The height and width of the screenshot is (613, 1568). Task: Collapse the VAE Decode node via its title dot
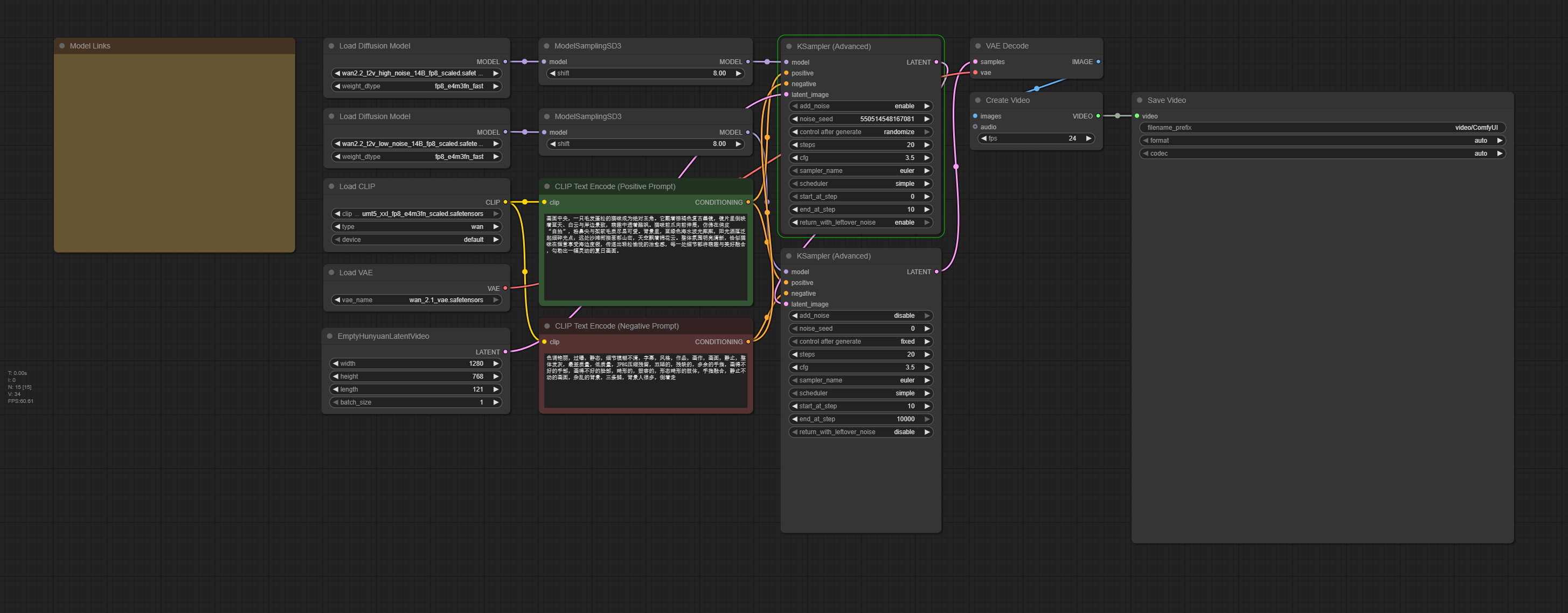tap(978, 46)
